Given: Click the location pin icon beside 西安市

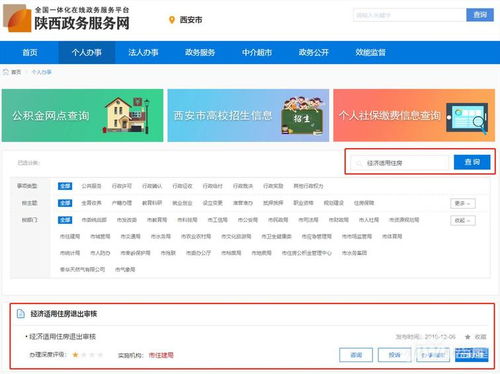Looking at the screenshot, I should 172,20.
